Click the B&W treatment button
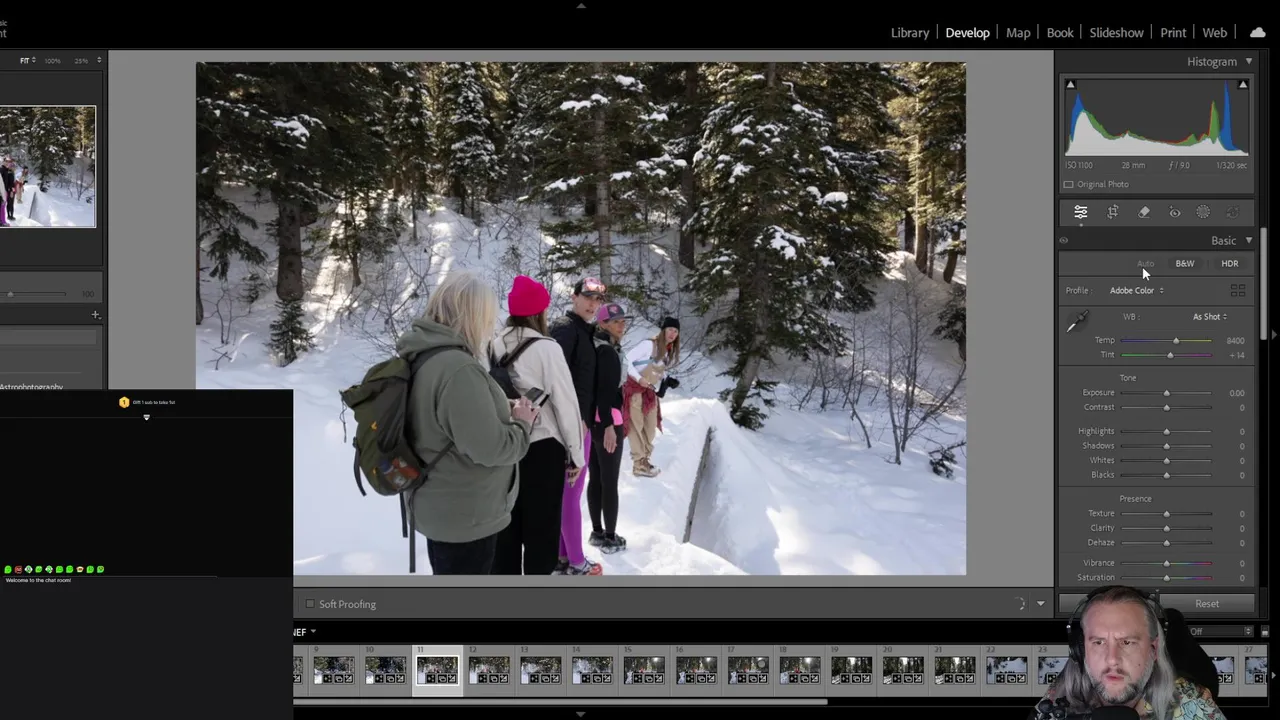 click(1185, 263)
